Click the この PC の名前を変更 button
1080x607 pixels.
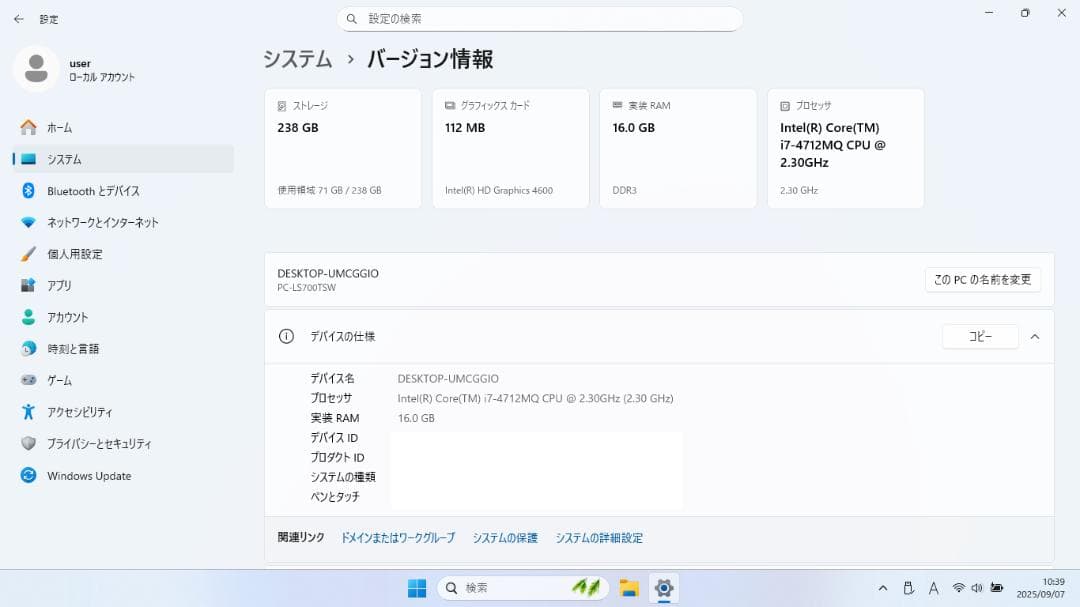984,279
